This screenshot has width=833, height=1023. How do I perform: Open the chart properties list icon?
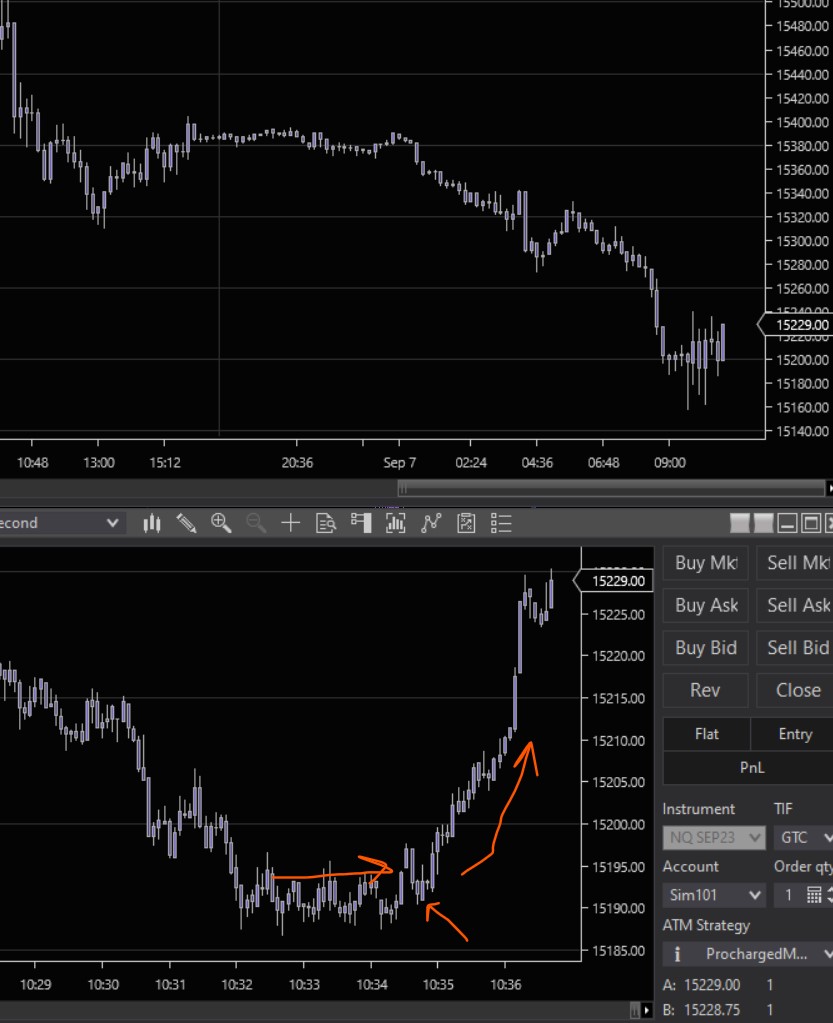pyautogui.click(x=501, y=523)
